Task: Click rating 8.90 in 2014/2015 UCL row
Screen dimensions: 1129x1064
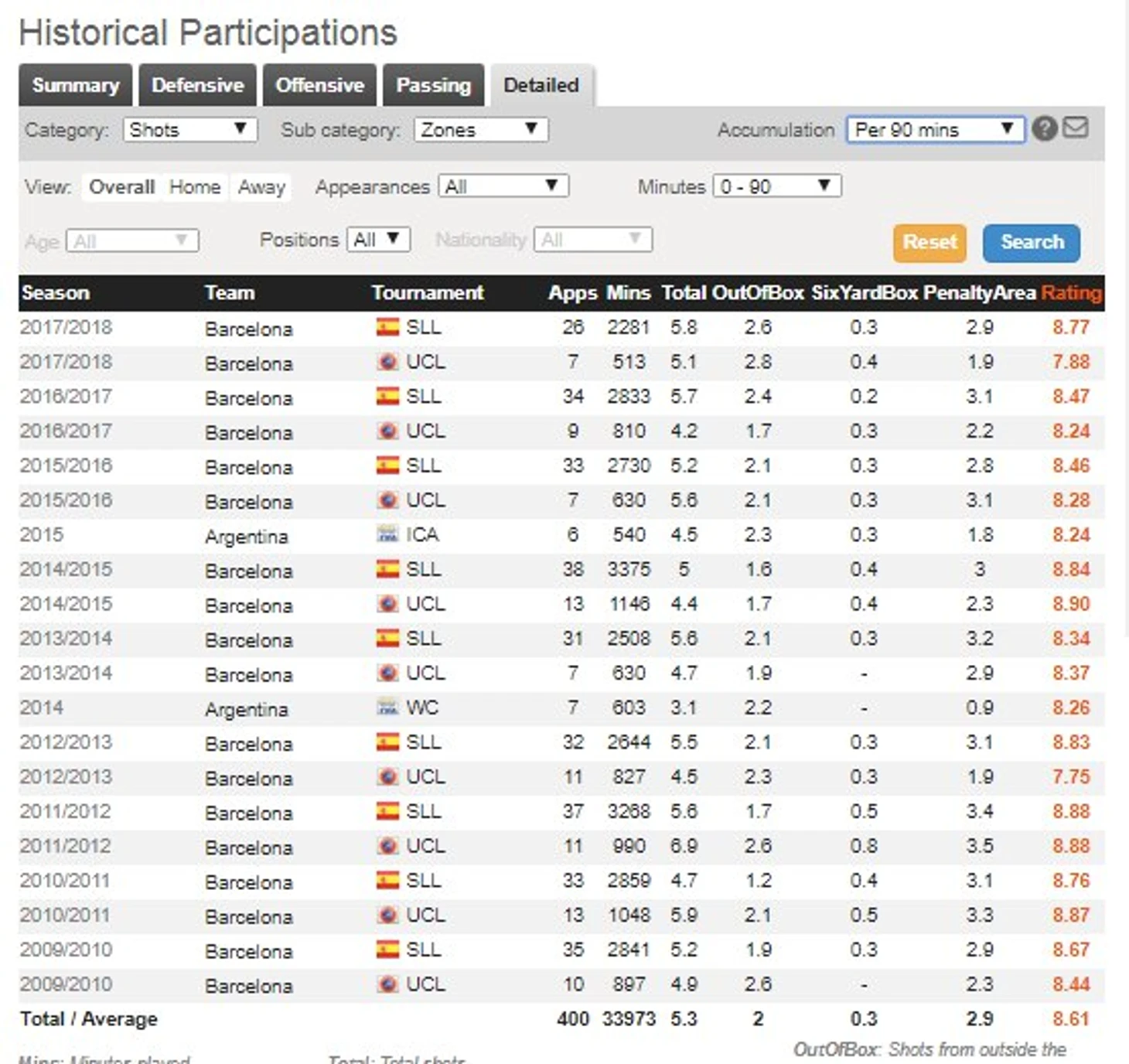Action: [x=1071, y=604]
